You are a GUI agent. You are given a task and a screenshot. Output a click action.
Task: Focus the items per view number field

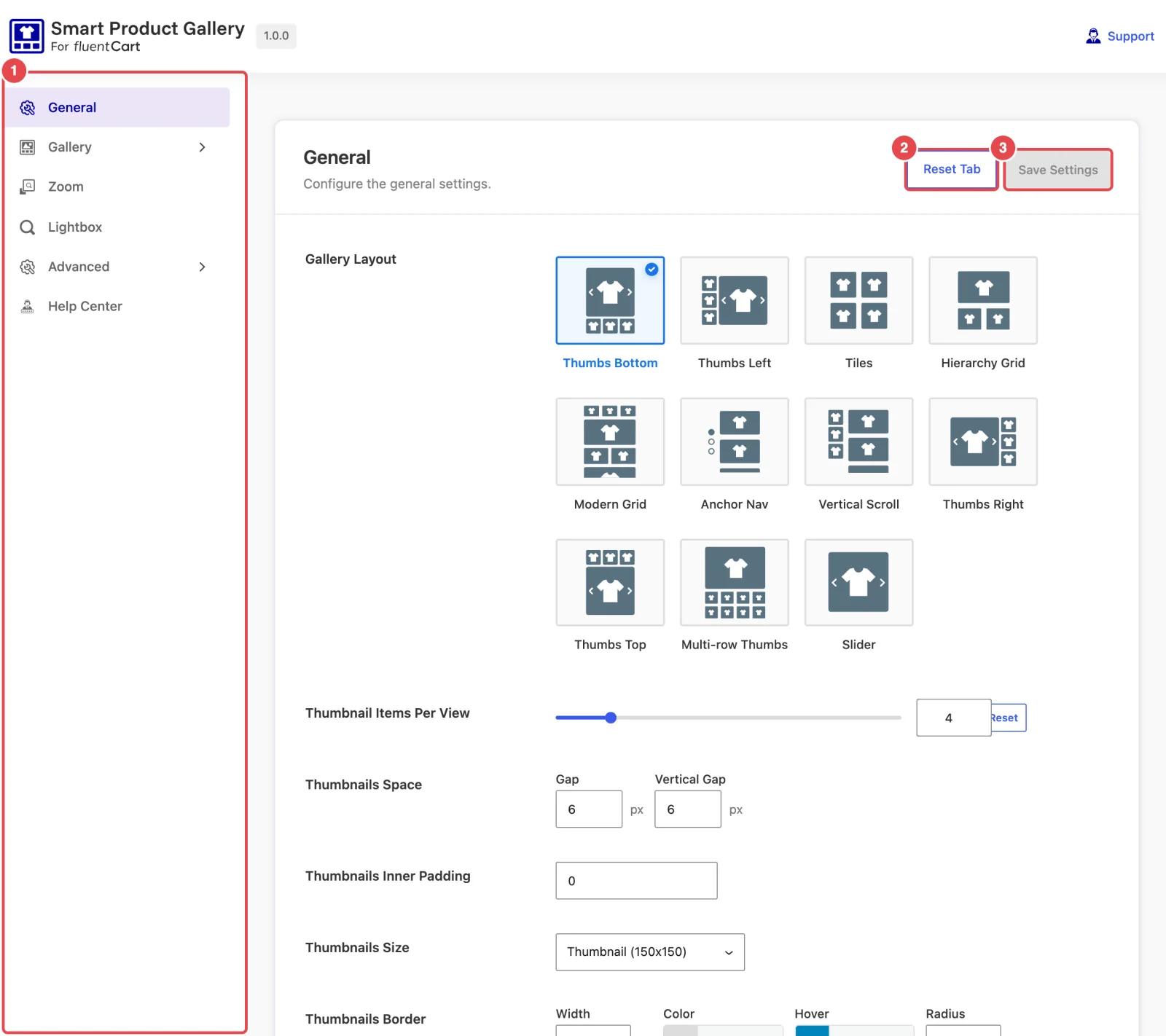pos(953,718)
